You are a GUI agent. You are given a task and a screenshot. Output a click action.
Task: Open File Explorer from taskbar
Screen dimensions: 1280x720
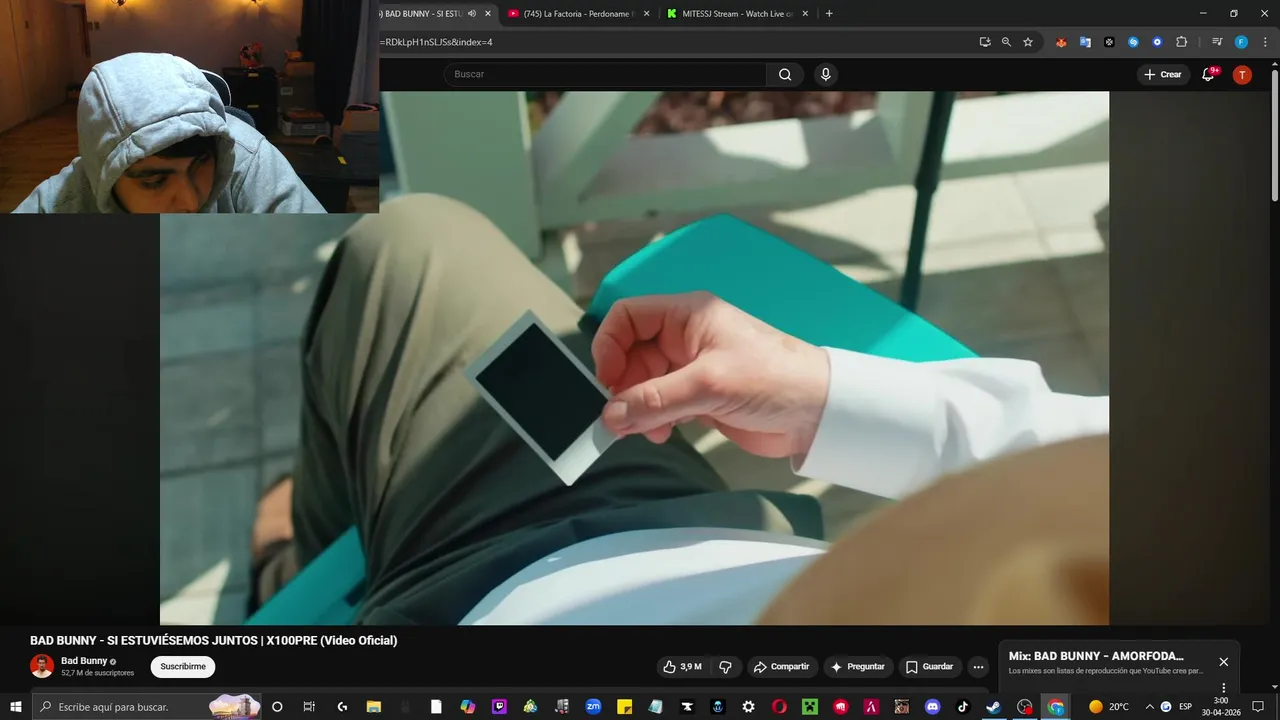(x=373, y=707)
